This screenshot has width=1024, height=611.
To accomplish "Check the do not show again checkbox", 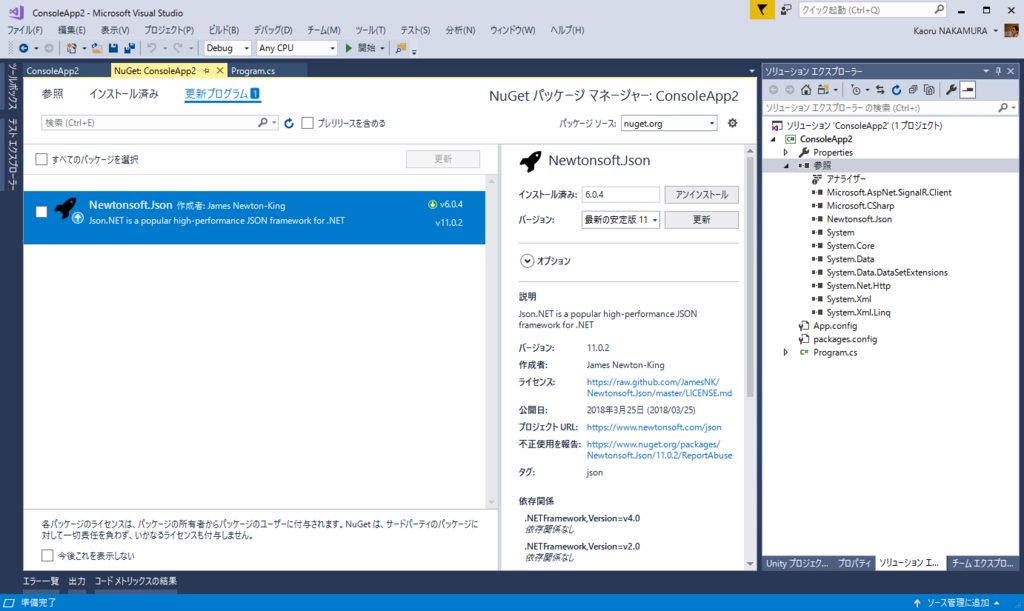I will 47,556.
